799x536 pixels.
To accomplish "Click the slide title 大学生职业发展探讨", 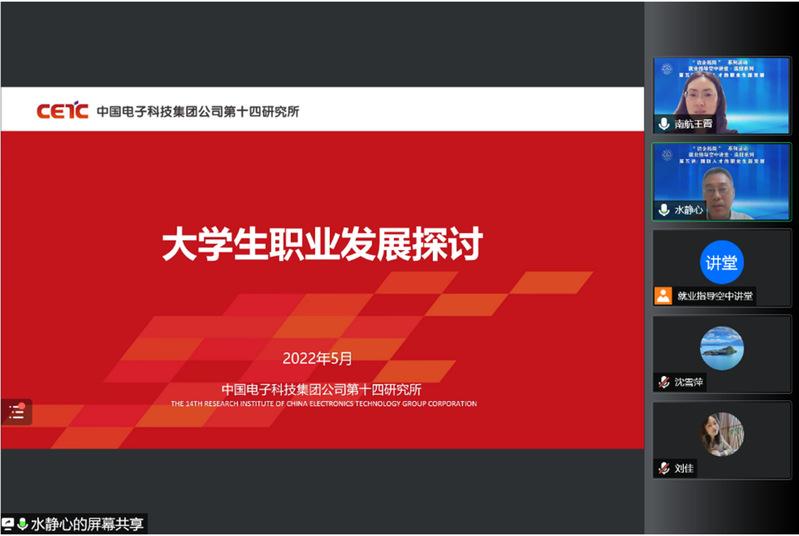I will coord(322,244).
